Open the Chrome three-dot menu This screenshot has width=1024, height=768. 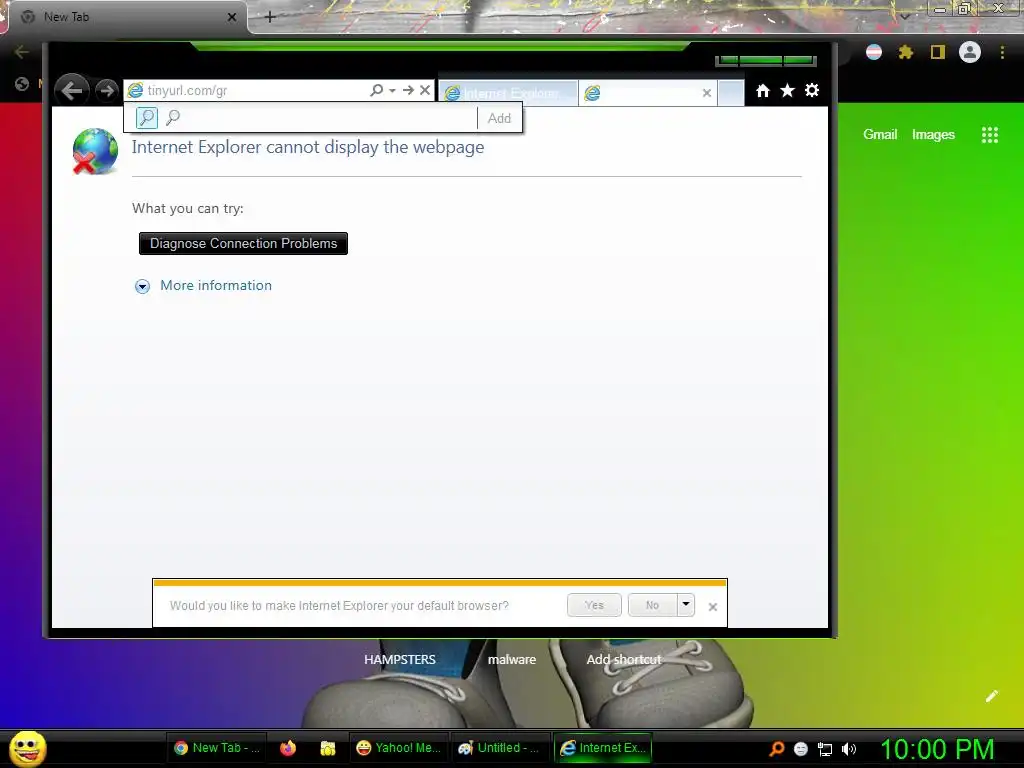pos(1002,52)
